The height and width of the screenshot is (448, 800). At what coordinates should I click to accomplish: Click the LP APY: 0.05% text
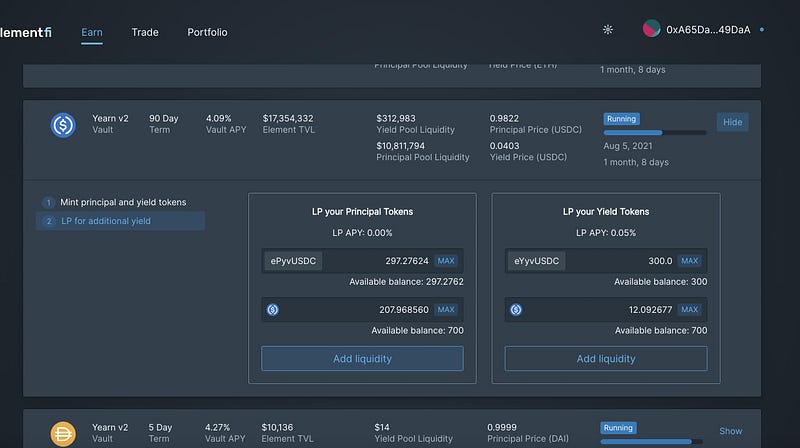[x=606, y=233]
